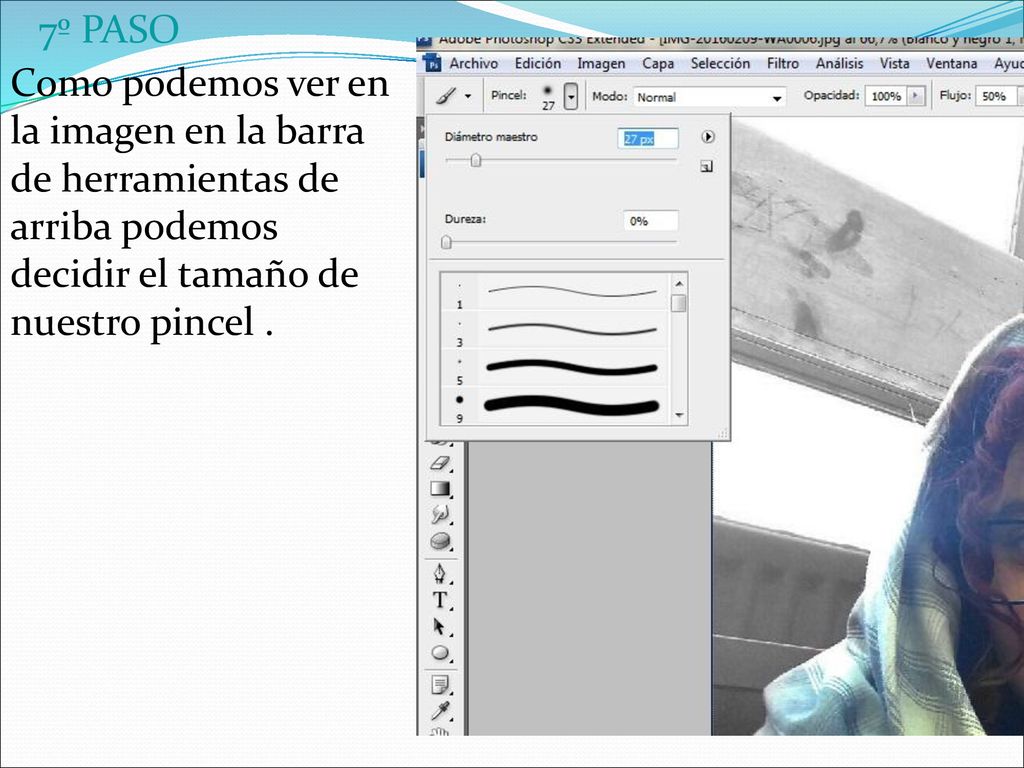Open the tool preset picker arrow

coord(468,96)
